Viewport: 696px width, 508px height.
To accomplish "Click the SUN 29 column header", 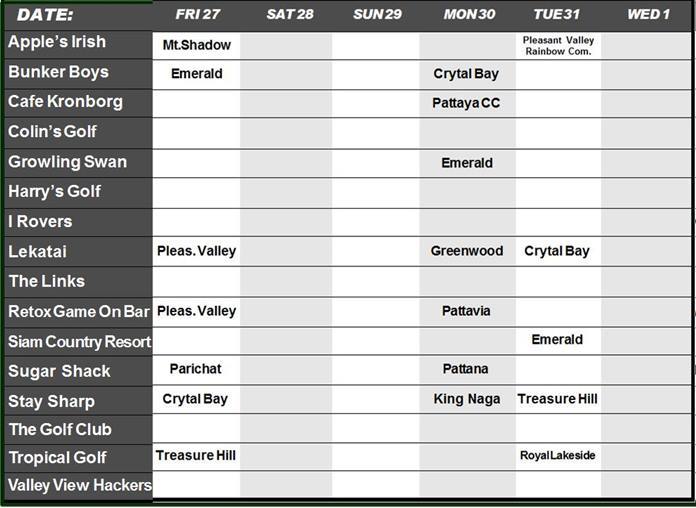I will click(377, 15).
